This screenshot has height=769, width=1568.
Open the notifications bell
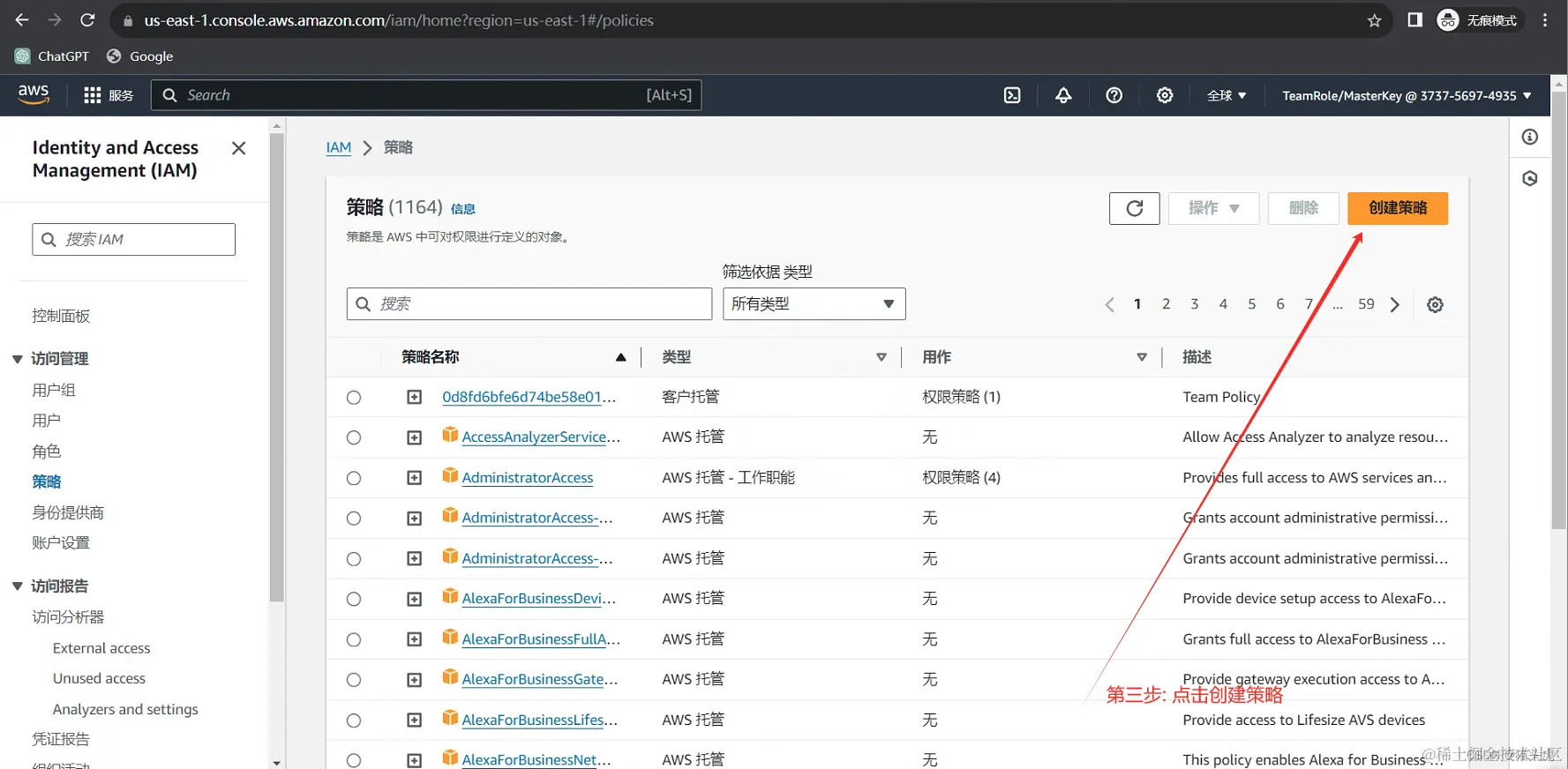[x=1063, y=95]
